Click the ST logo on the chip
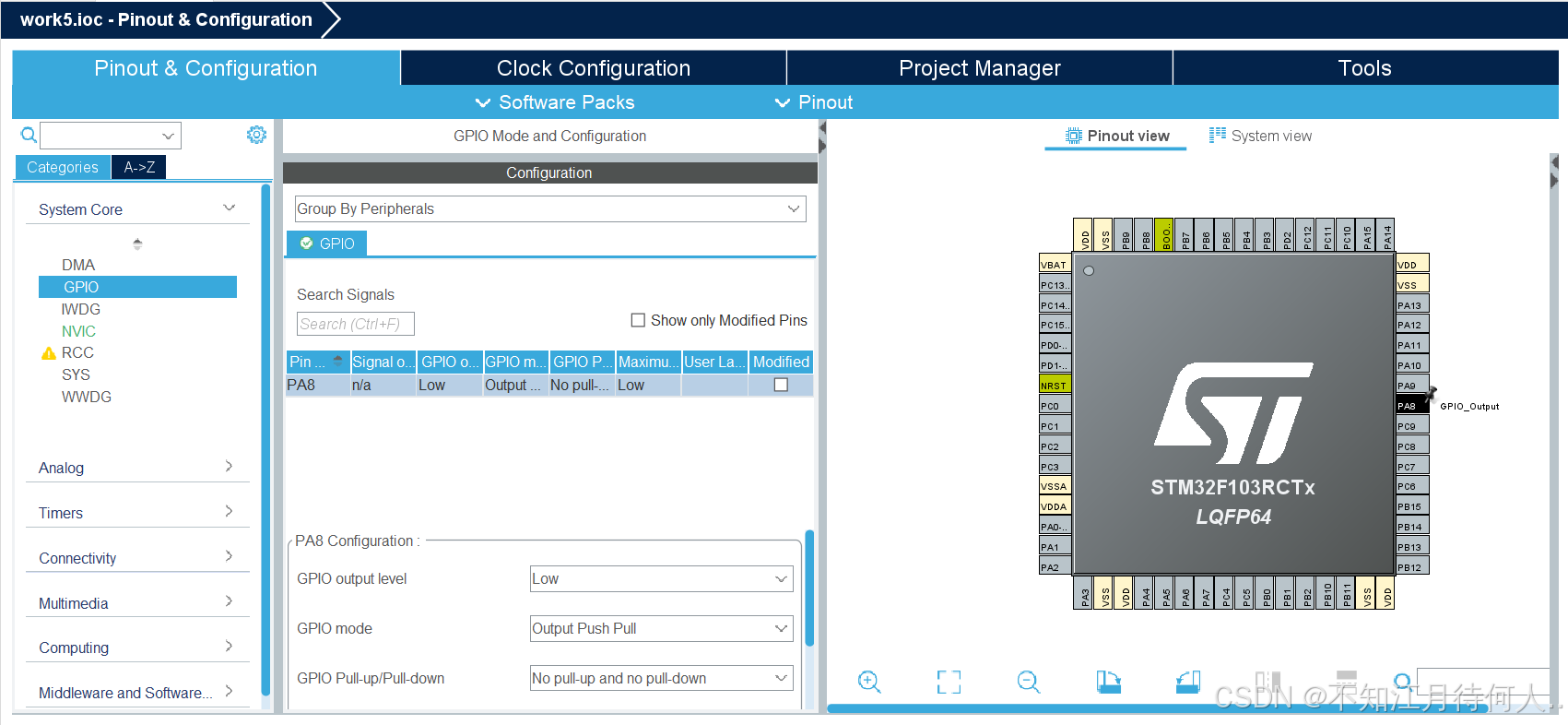 tap(1233, 412)
